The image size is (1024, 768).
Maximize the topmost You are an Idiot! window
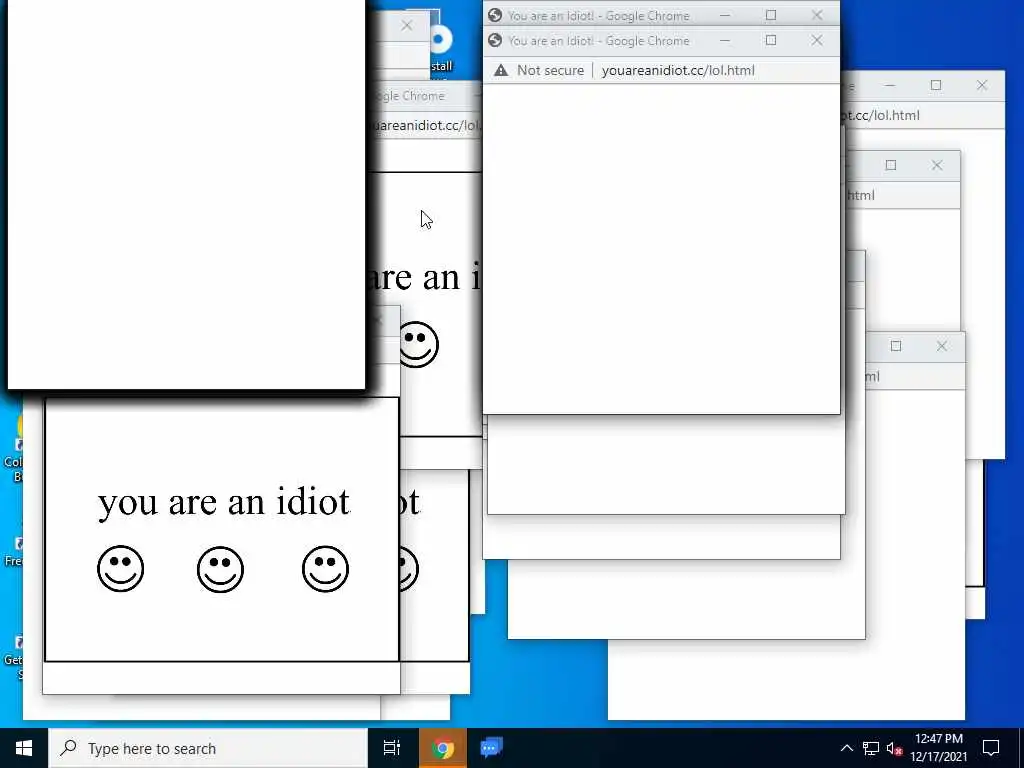[x=771, y=15]
